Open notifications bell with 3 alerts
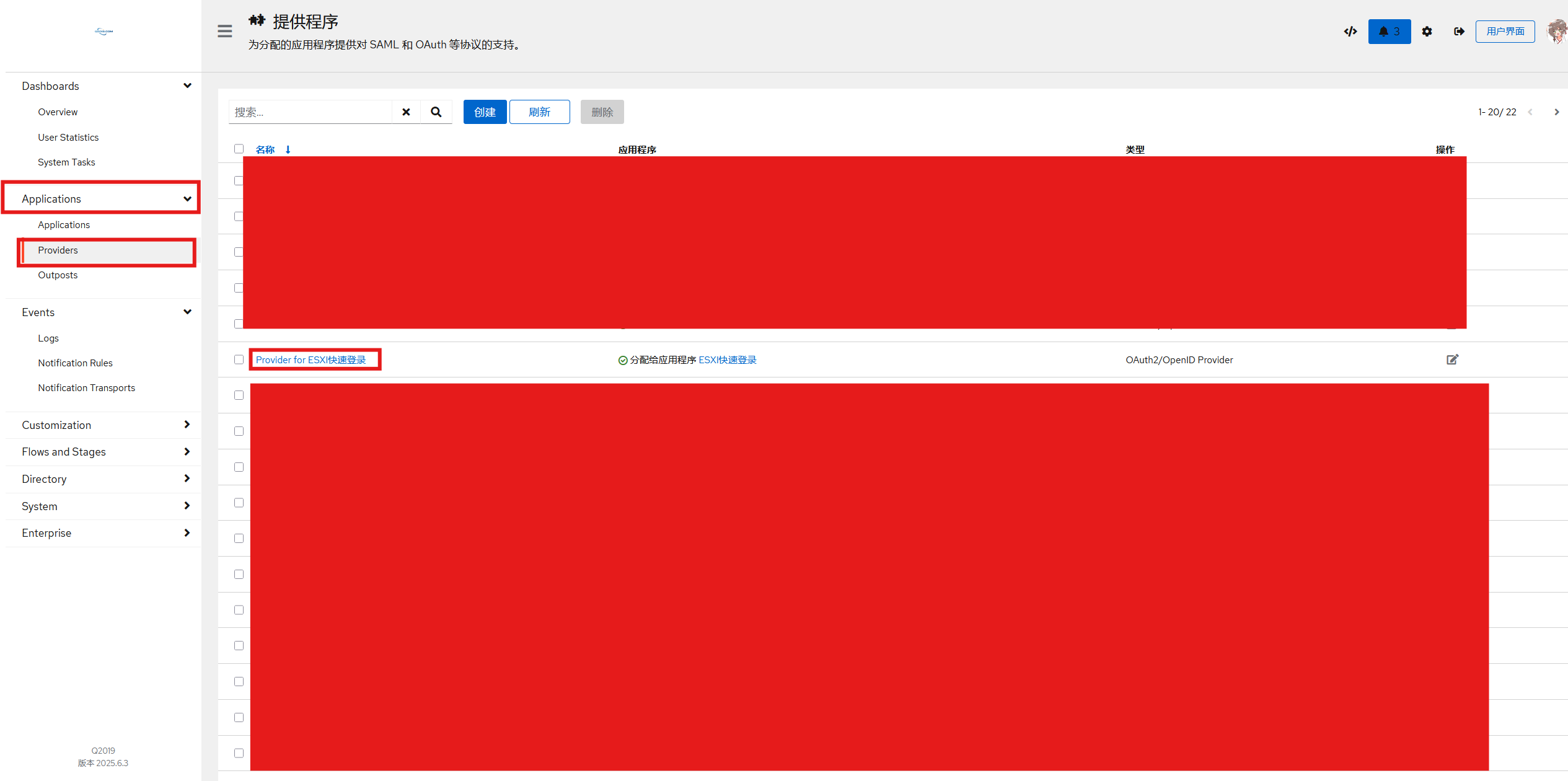This screenshot has width=1568, height=781. click(1390, 31)
